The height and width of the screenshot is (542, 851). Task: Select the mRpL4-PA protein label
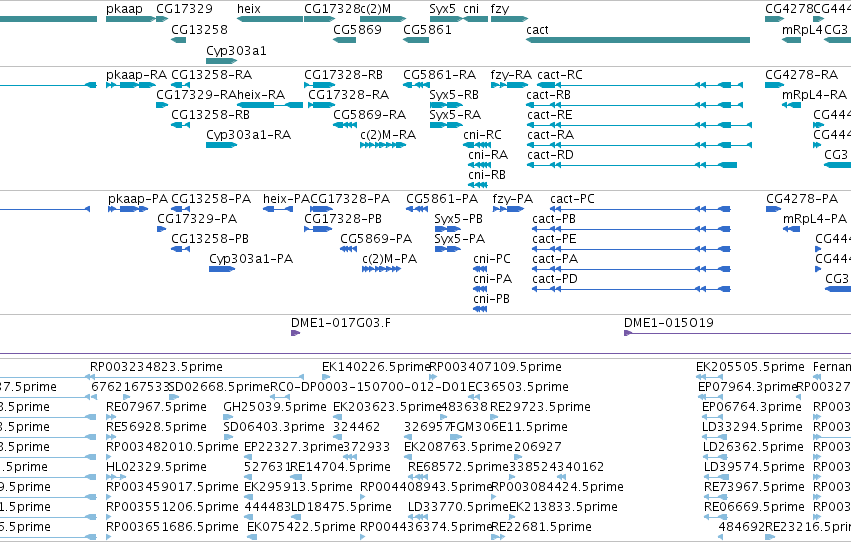(x=815, y=219)
